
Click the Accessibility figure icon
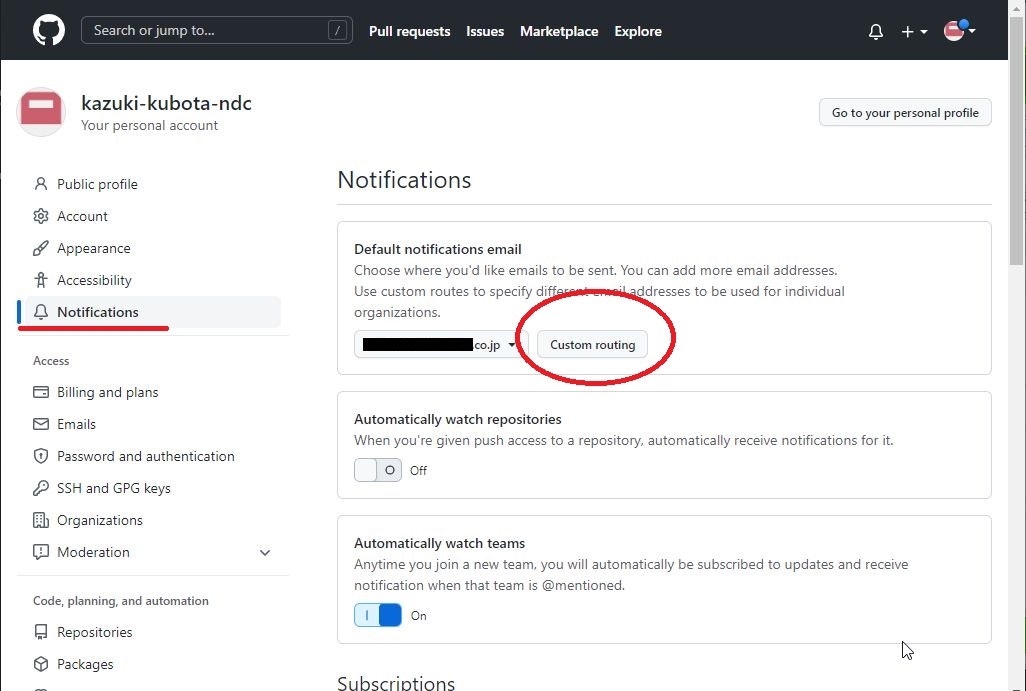click(x=41, y=280)
